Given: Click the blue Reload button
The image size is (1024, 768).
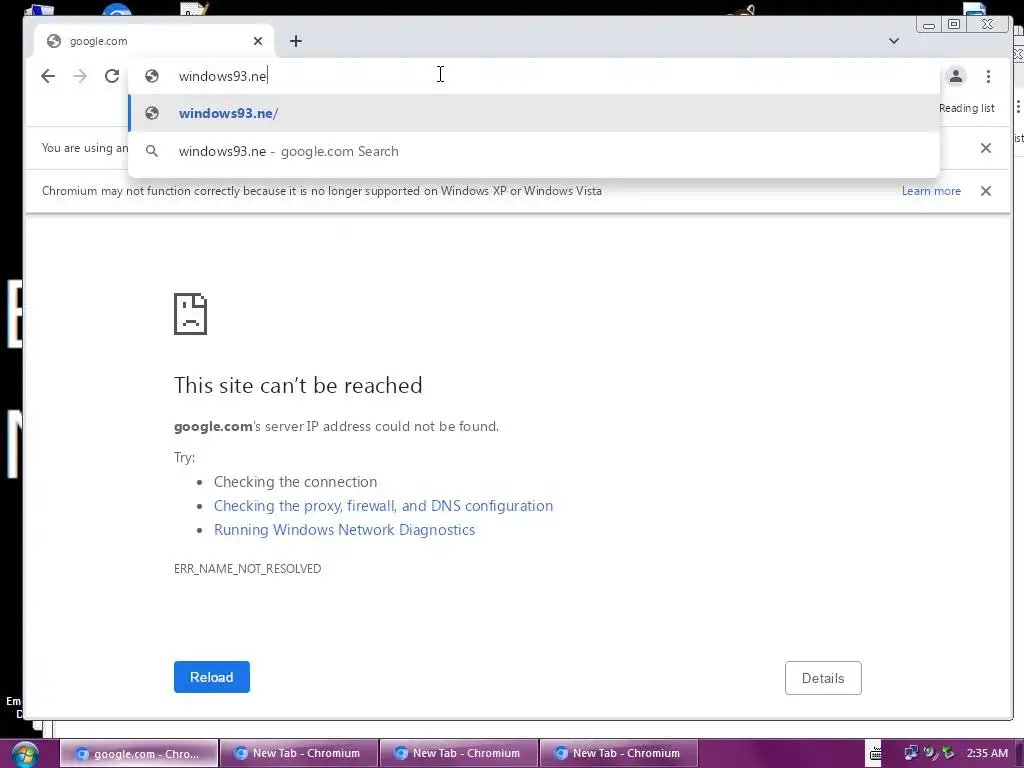Looking at the screenshot, I should pyautogui.click(x=212, y=677).
